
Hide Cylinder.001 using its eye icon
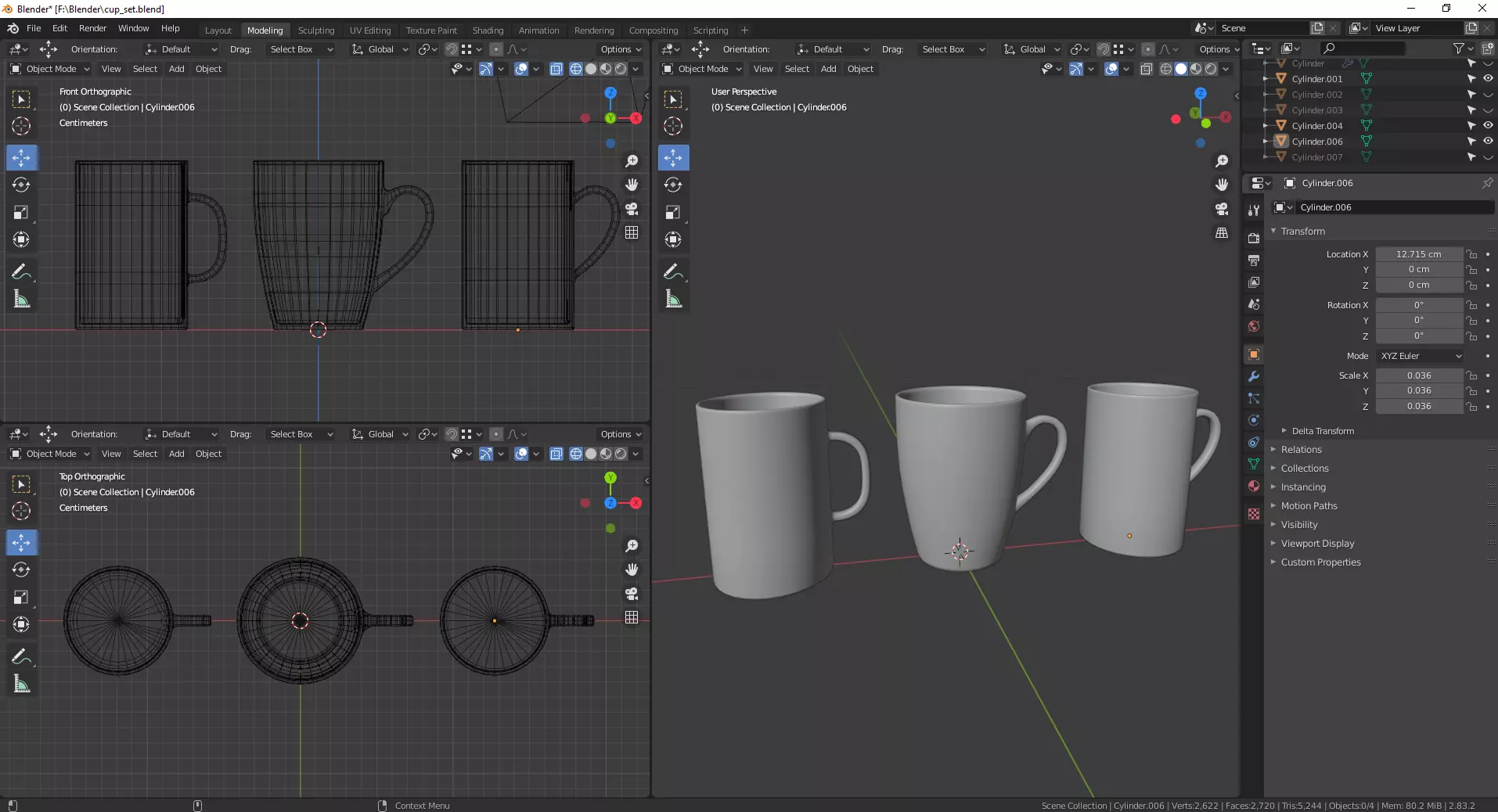tap(1488, 78)
